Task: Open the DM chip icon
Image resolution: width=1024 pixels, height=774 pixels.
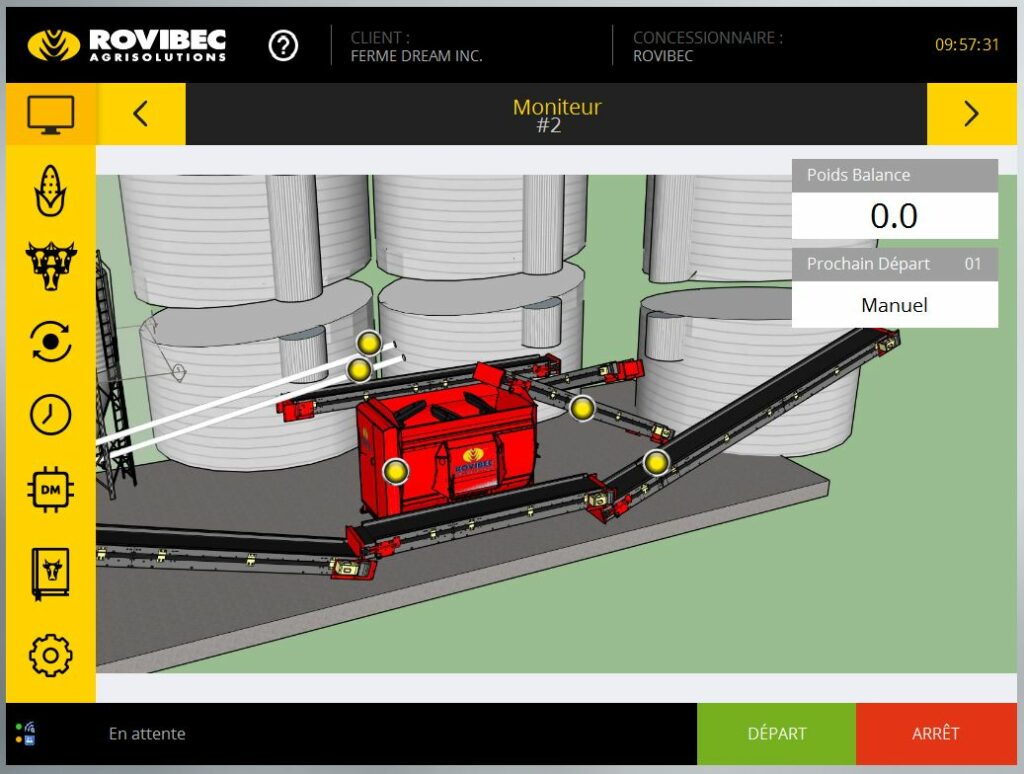Action: [50, 489]
